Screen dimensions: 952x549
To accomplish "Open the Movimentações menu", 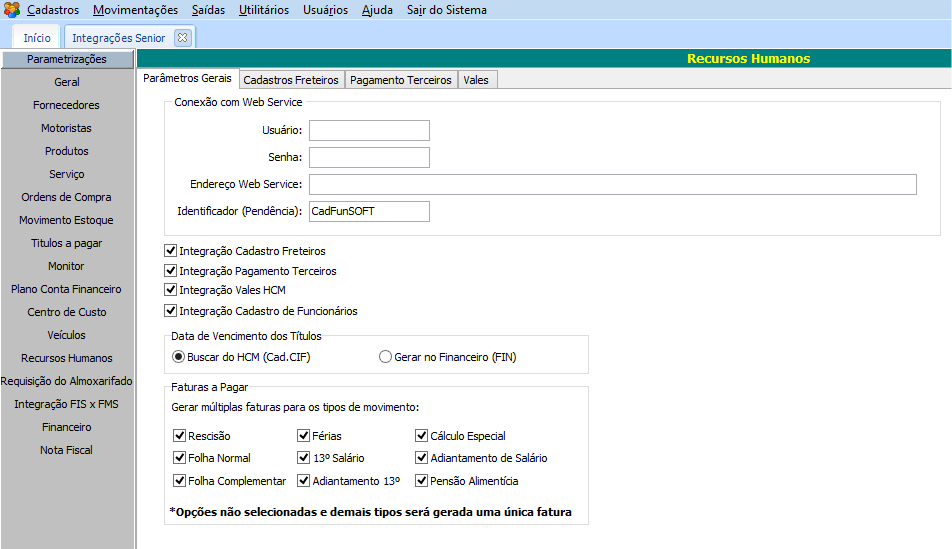I will [x=135, y=10].
